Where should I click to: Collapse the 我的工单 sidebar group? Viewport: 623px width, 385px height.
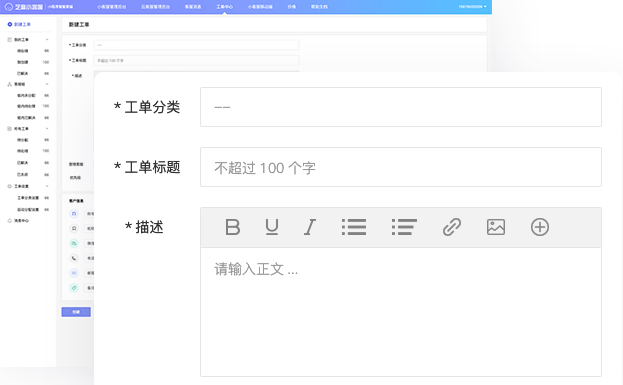click(x=47, y=40)
